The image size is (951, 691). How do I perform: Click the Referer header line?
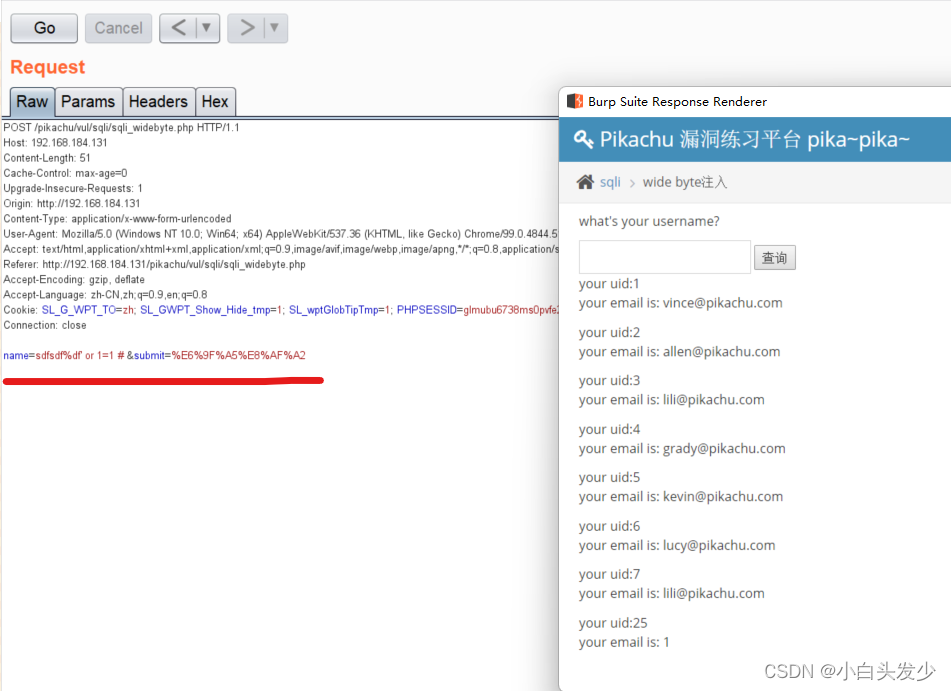click(x=155, y=264)
